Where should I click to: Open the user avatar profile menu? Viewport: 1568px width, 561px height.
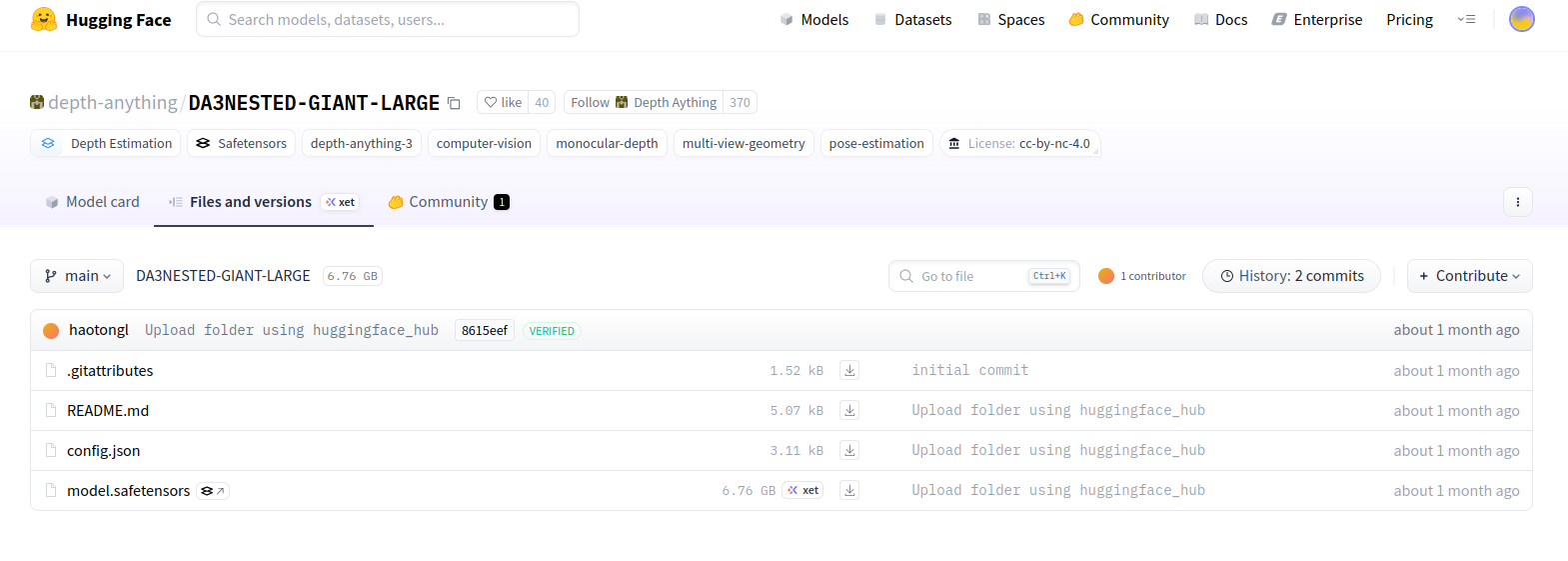1522,19
